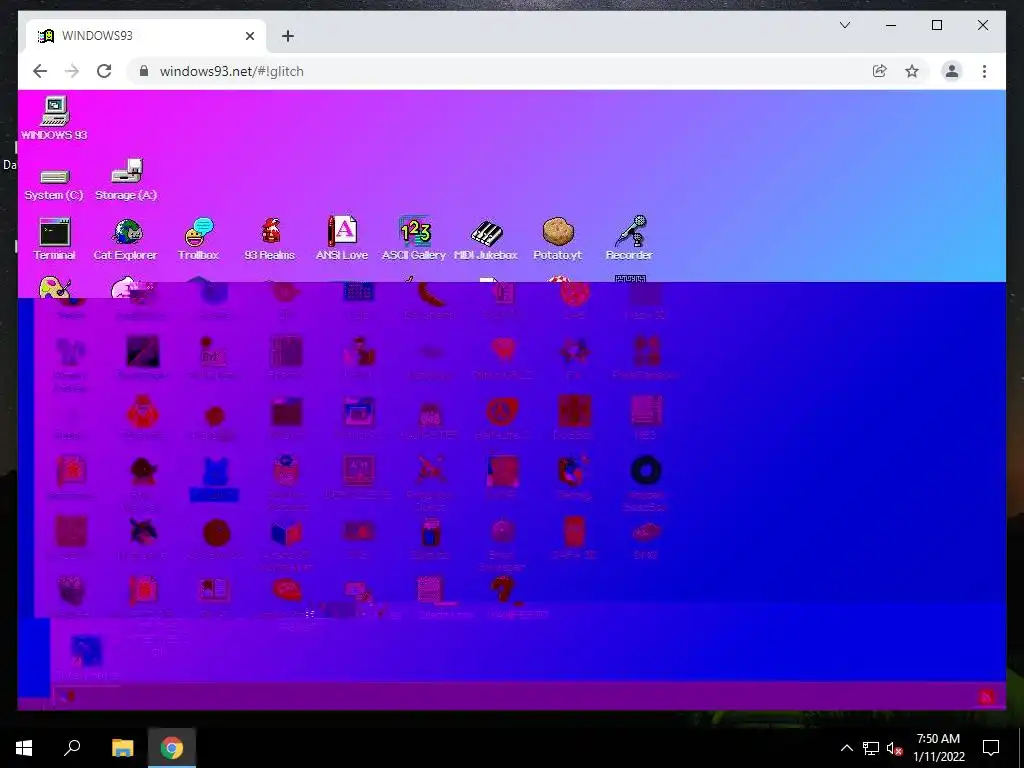Close the WINDOWS93 tab
This screenshot has width=1024, height=768.
point(249,36)
